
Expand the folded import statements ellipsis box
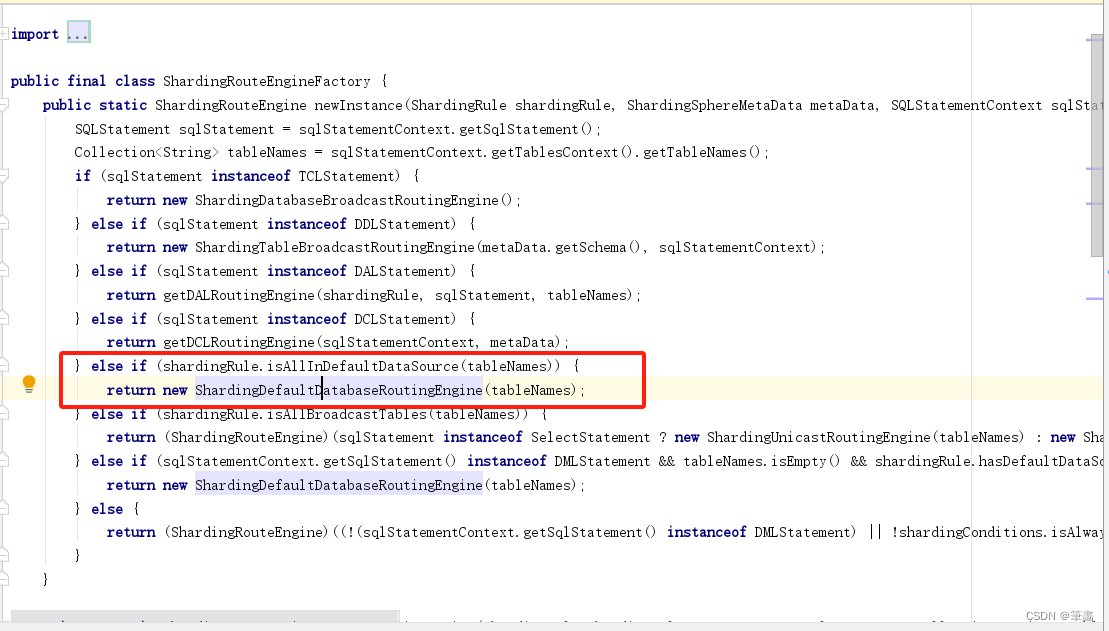click(80, 31)
